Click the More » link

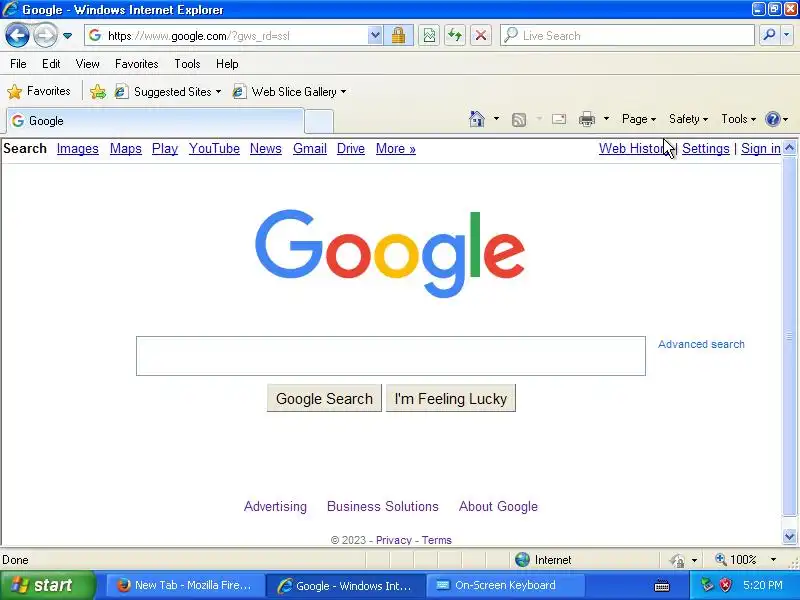[396, 148]
